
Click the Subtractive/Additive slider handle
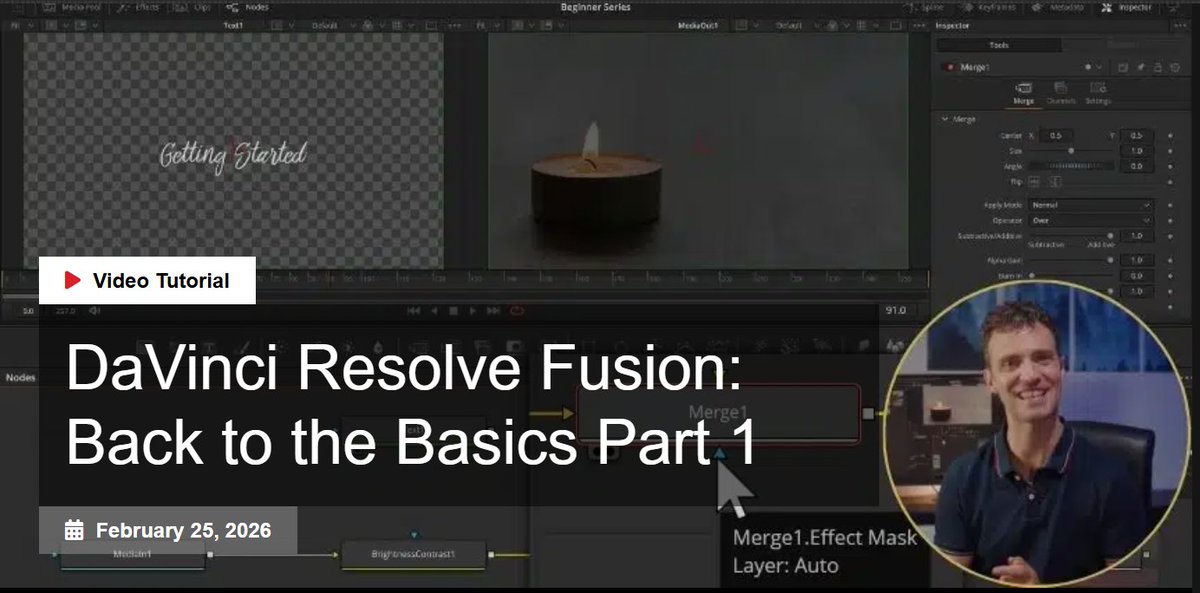[1110, 236]
